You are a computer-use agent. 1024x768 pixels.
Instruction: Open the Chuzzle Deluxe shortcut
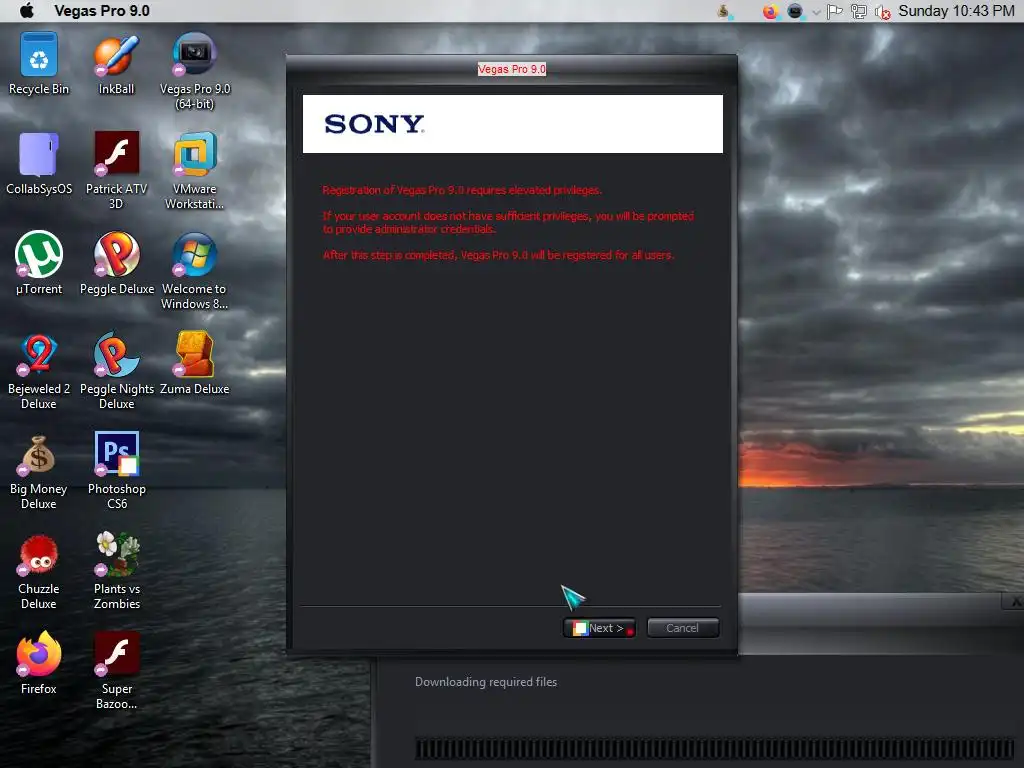39,570
